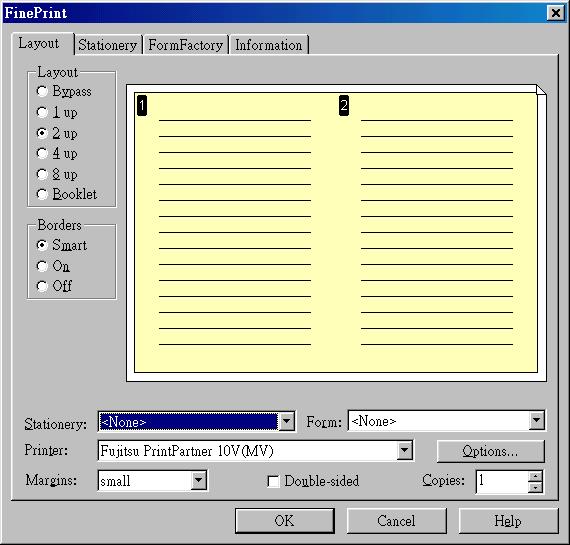Click the Options... button

pyautogui.click(x=490, y=451)
